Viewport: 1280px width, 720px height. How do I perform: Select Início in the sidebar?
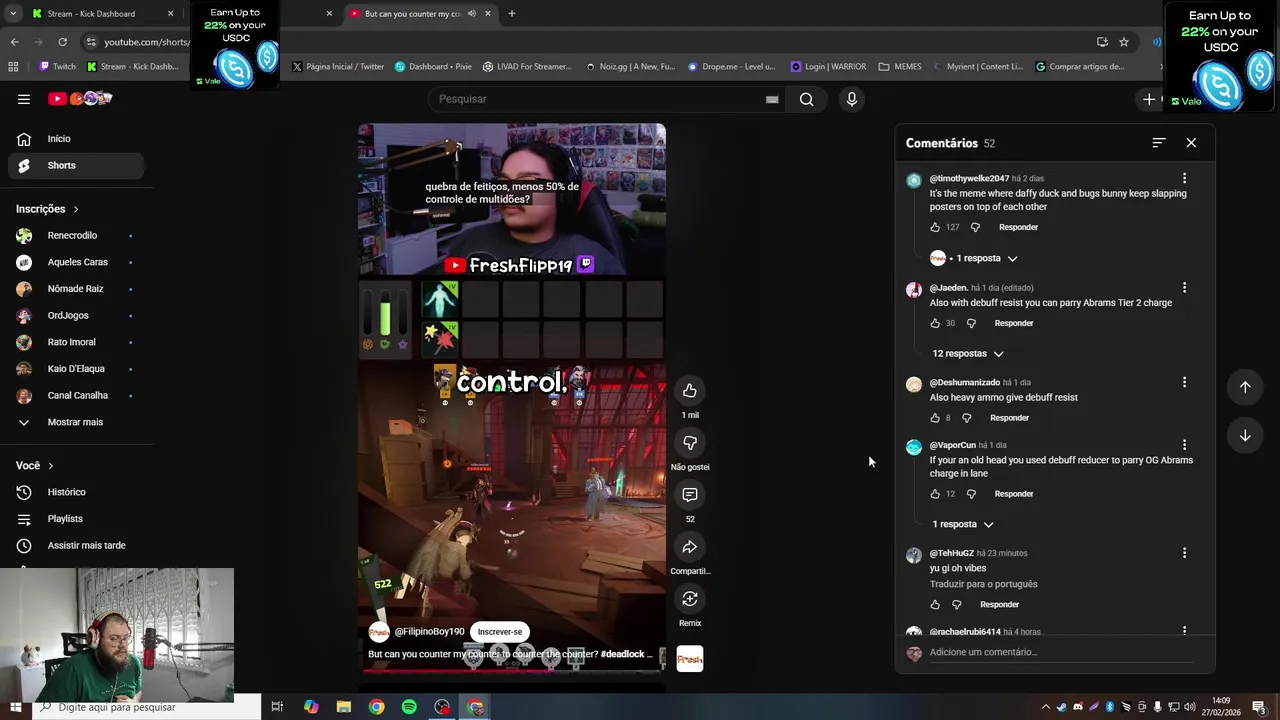[x=75, y=139]
